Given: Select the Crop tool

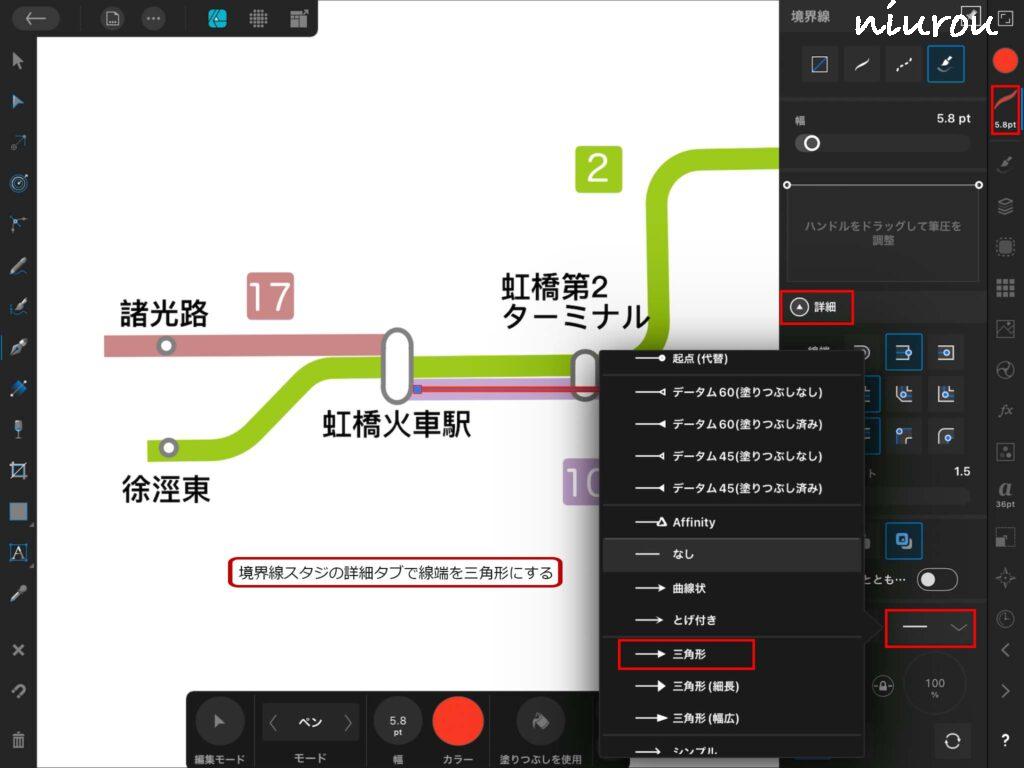Looking at the screenshot, I should pyautogui.click(x=18, y=470).
